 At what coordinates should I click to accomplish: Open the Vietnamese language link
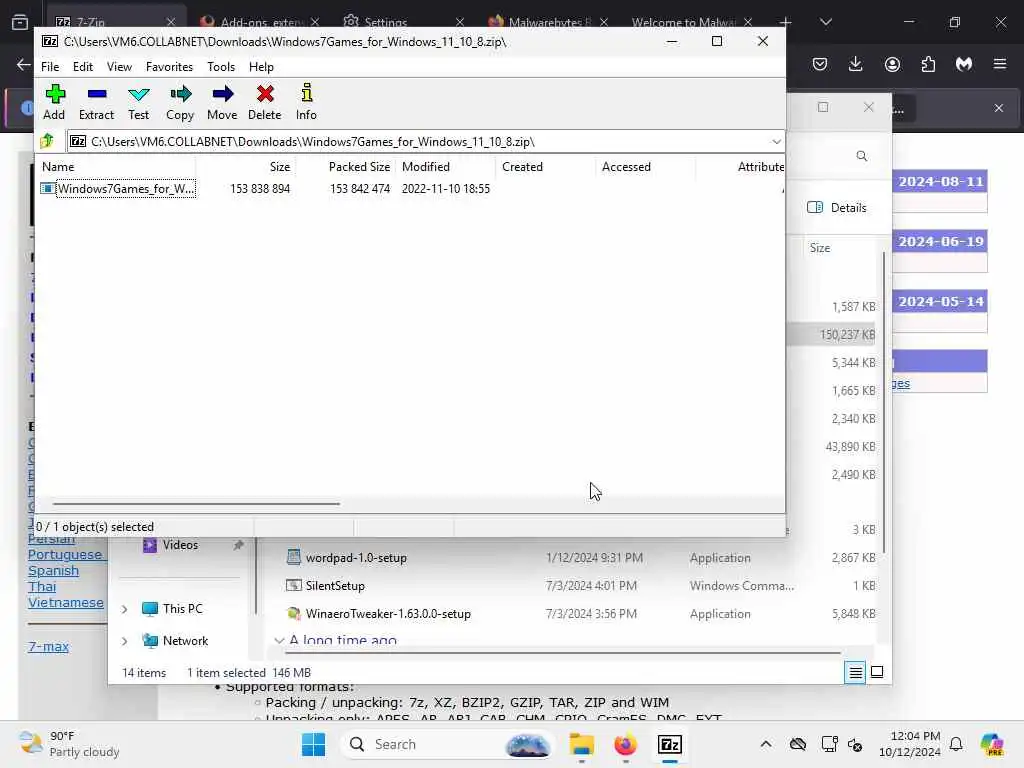(66, 602)
